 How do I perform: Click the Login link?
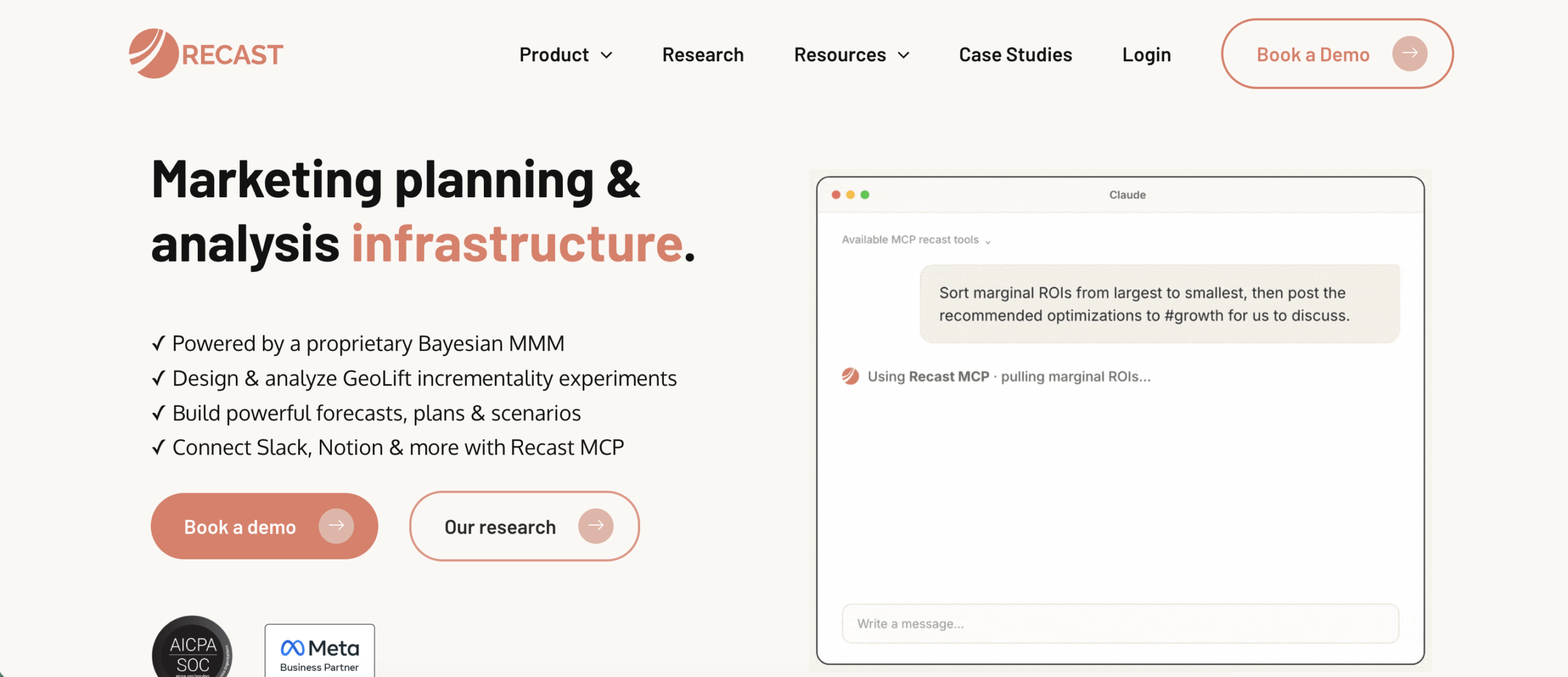coord(1147,55)
